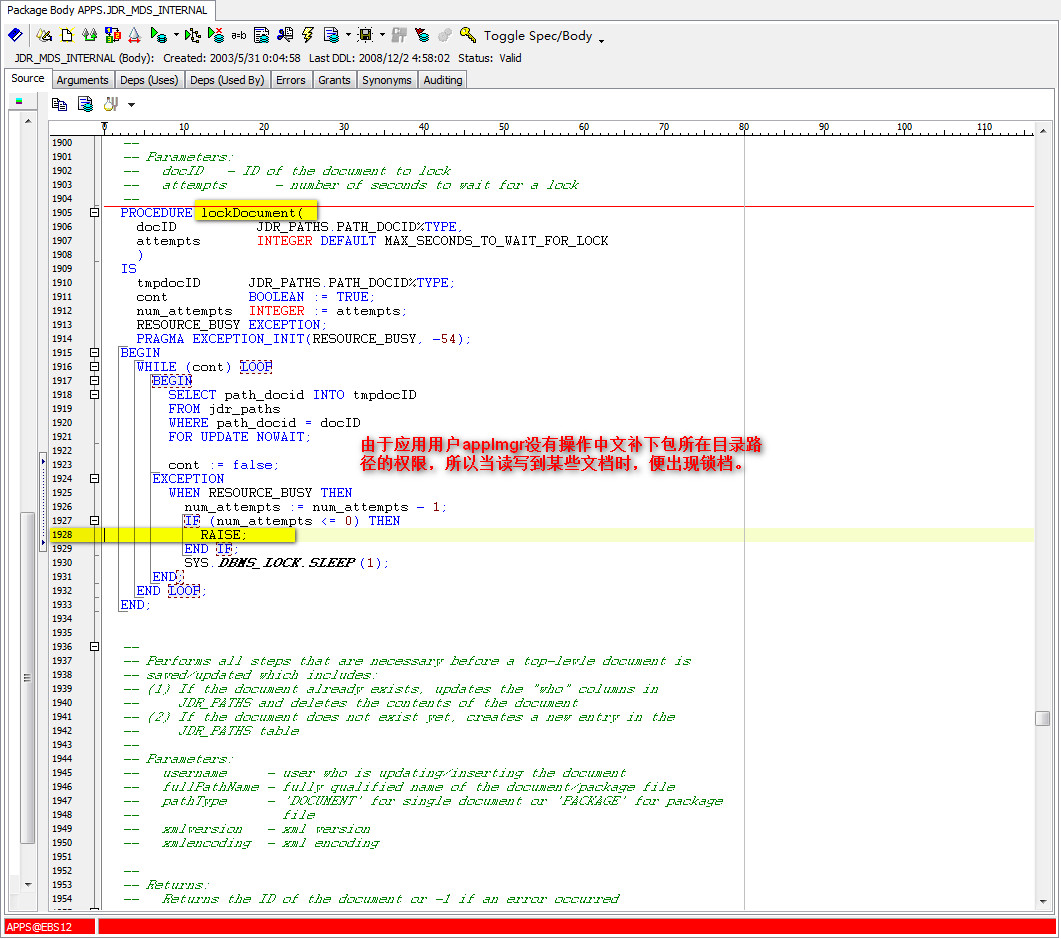Viewport: 1061px width, 939px height.
Task: Open the Deps (Used By) tab
Action: (x=227, y=80)
